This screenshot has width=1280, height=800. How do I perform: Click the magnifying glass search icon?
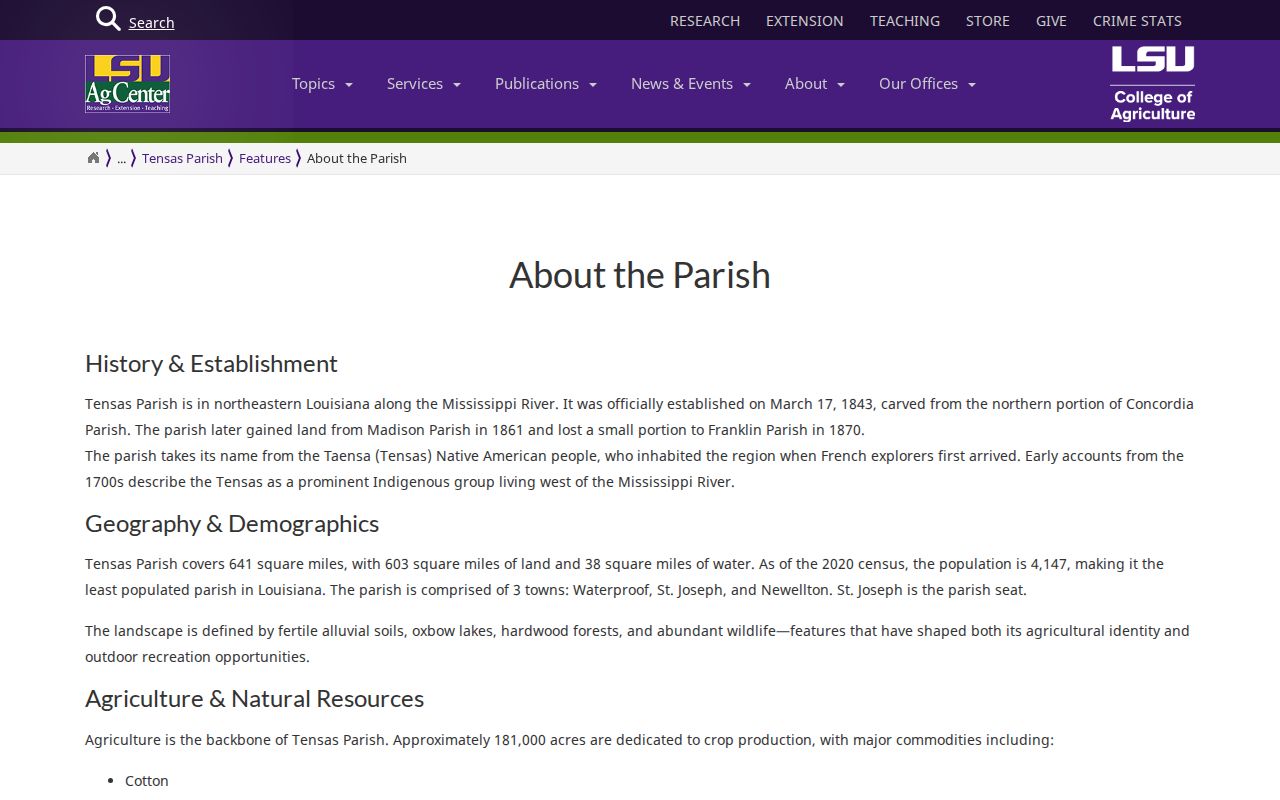108,19
